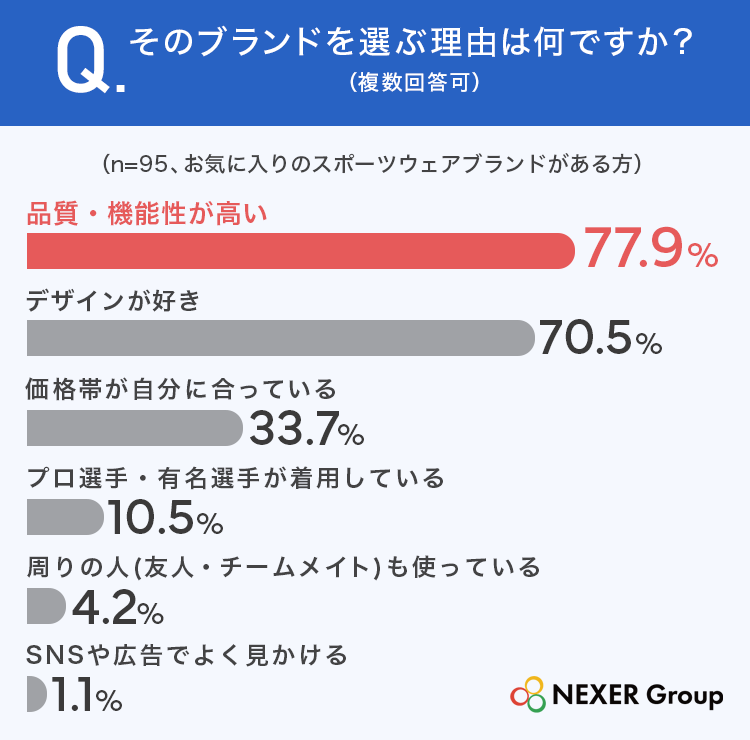Screen dimensions: 750x740
Task: Click the gray 10.5% pro athletes bar
Action: coord(65,517)
